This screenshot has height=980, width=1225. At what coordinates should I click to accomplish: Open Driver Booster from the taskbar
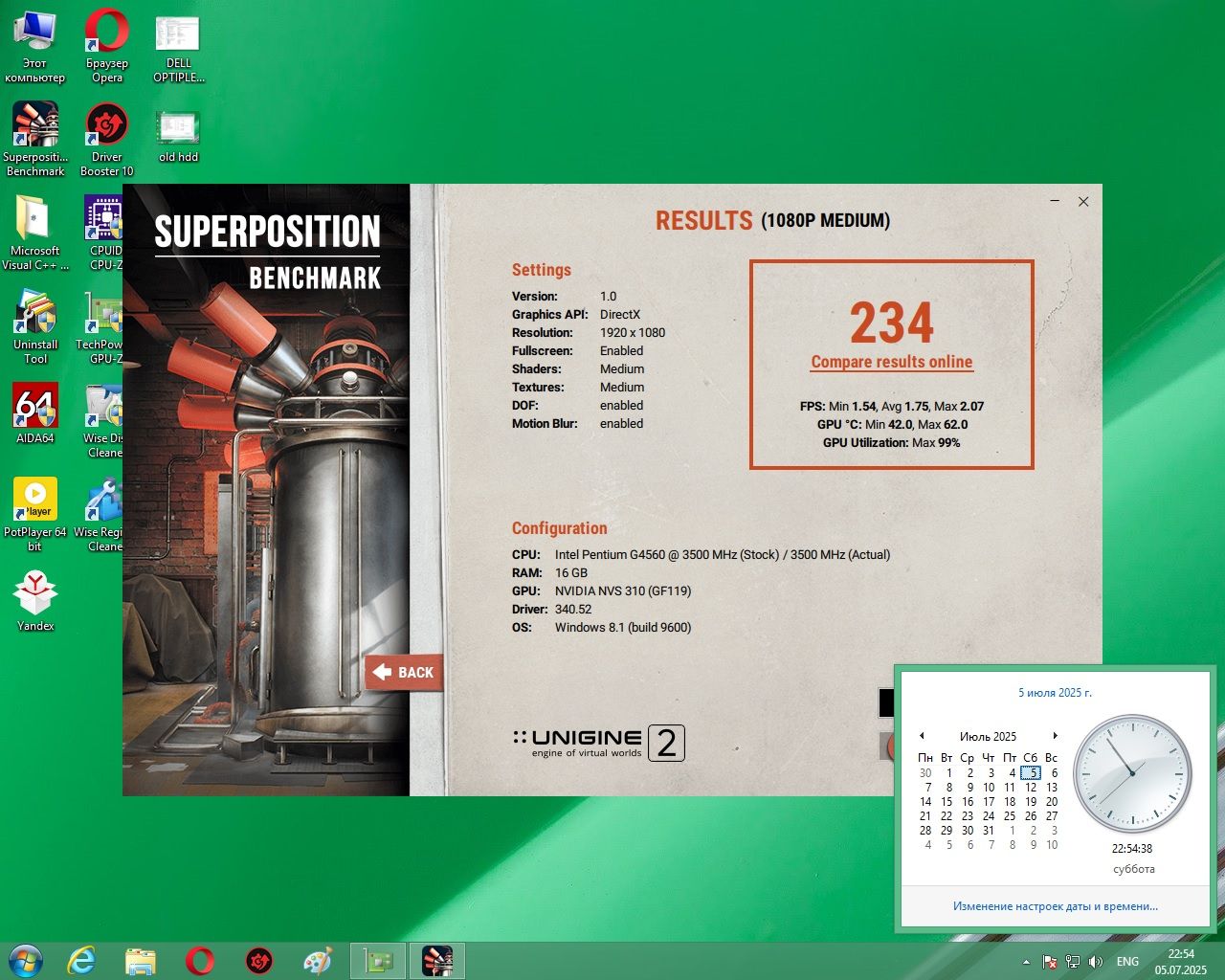click(259, 960)
